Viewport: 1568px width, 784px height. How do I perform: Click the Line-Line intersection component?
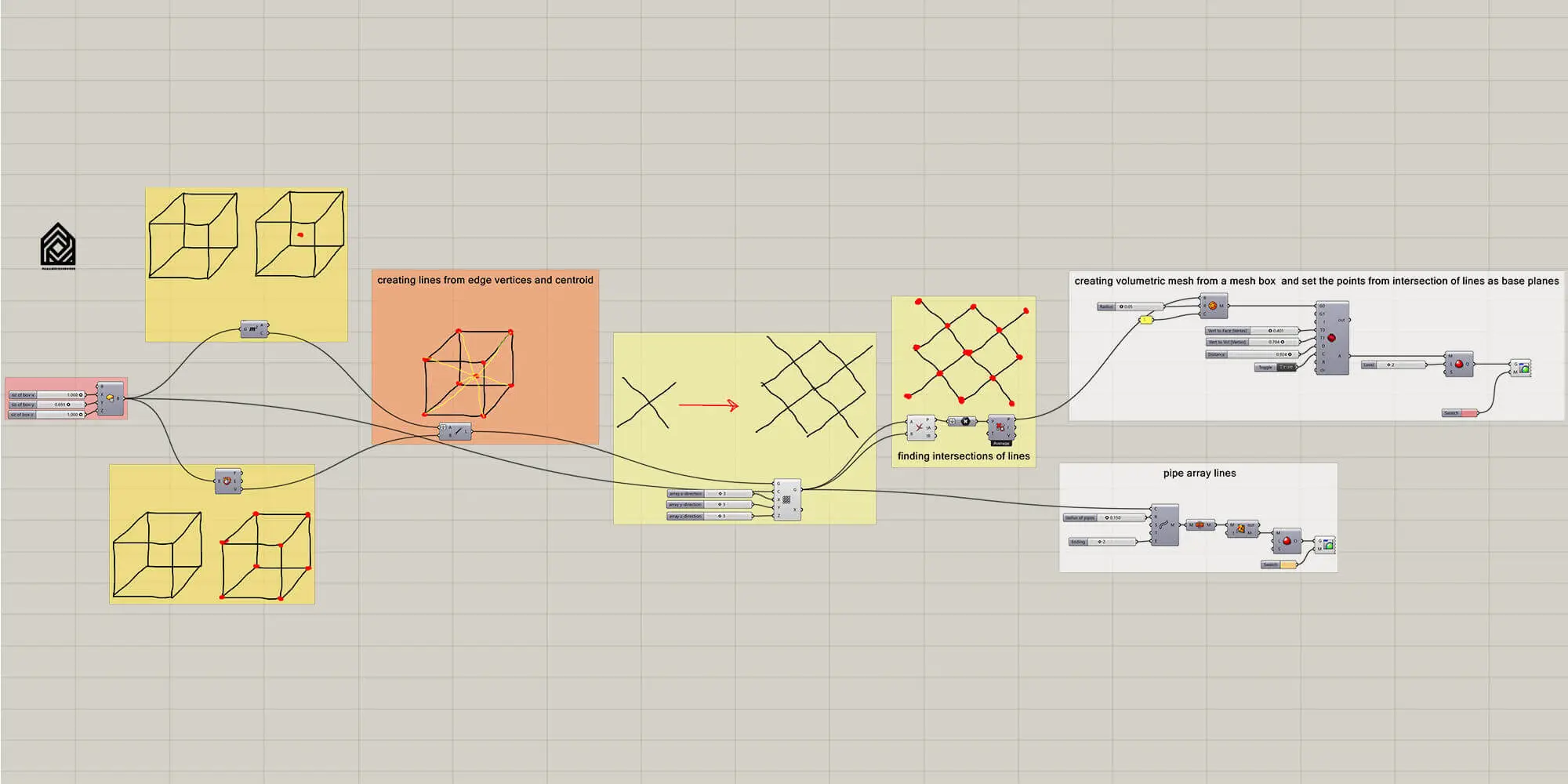(920, 428)
